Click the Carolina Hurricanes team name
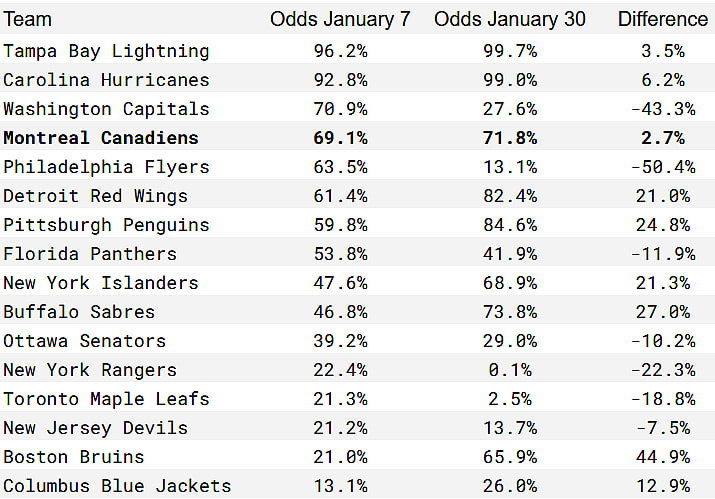Screen dimensions: 715x499 (106, 80)
